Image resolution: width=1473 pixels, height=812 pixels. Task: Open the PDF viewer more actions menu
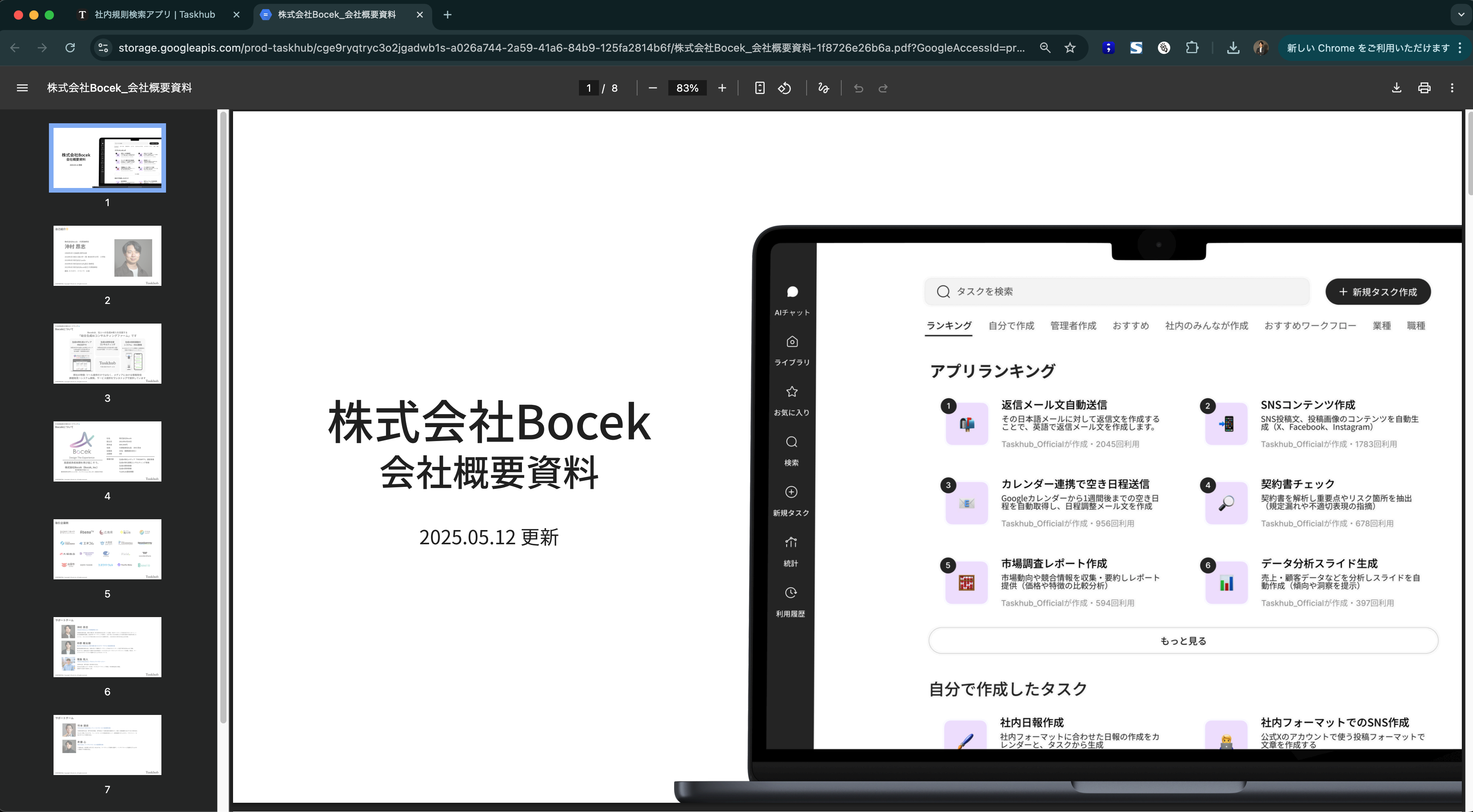point(1452,88)
